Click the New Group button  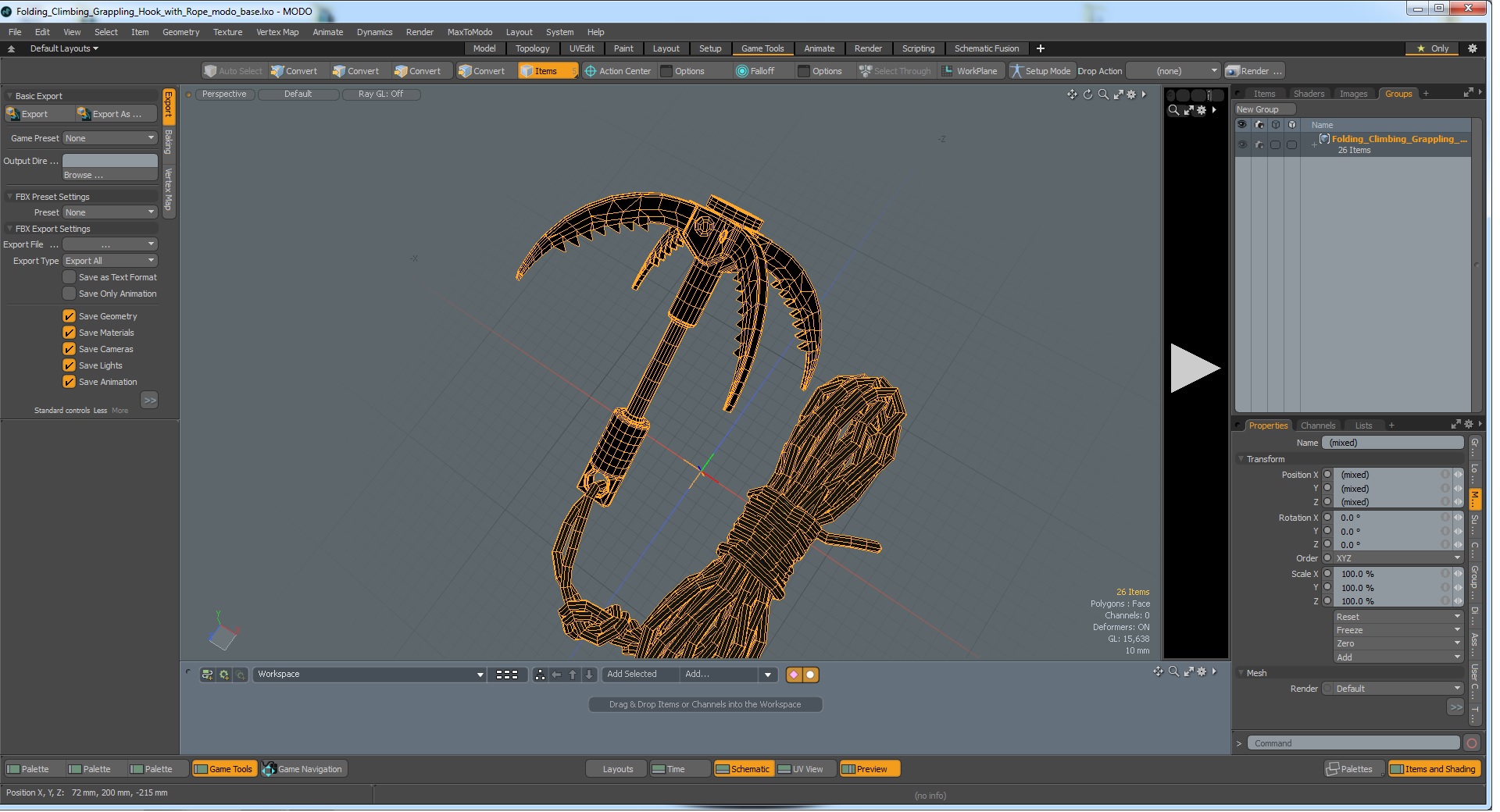pyautogui.click(x=1264, y=109)
